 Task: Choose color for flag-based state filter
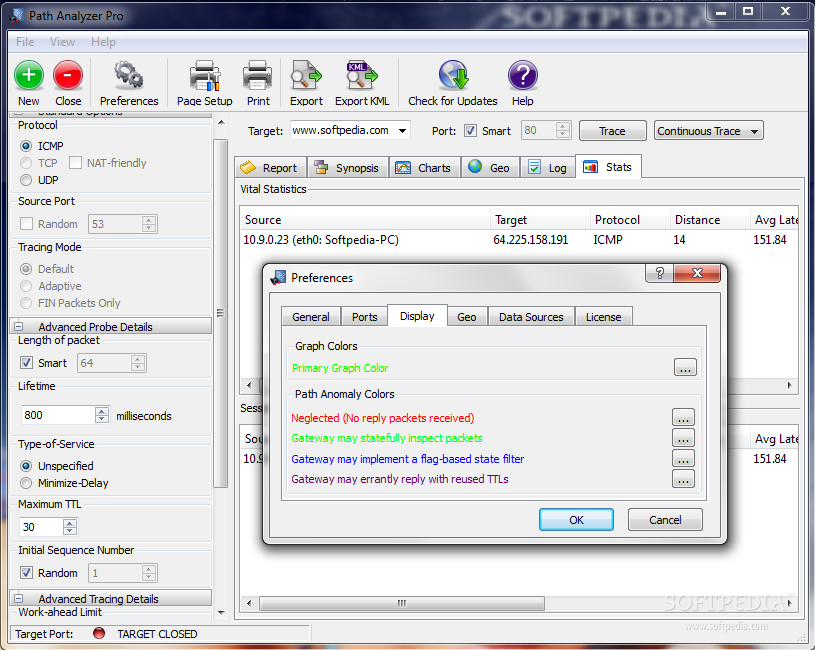[x=683, y=458]
